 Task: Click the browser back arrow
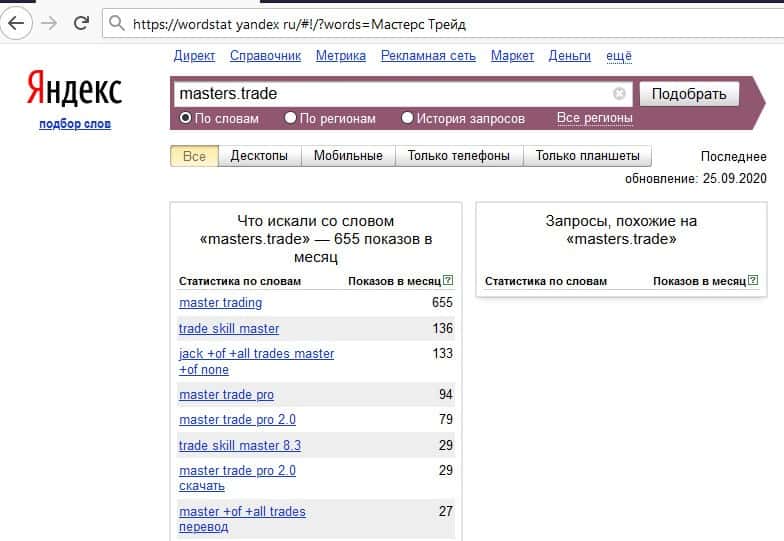[16, 23]
